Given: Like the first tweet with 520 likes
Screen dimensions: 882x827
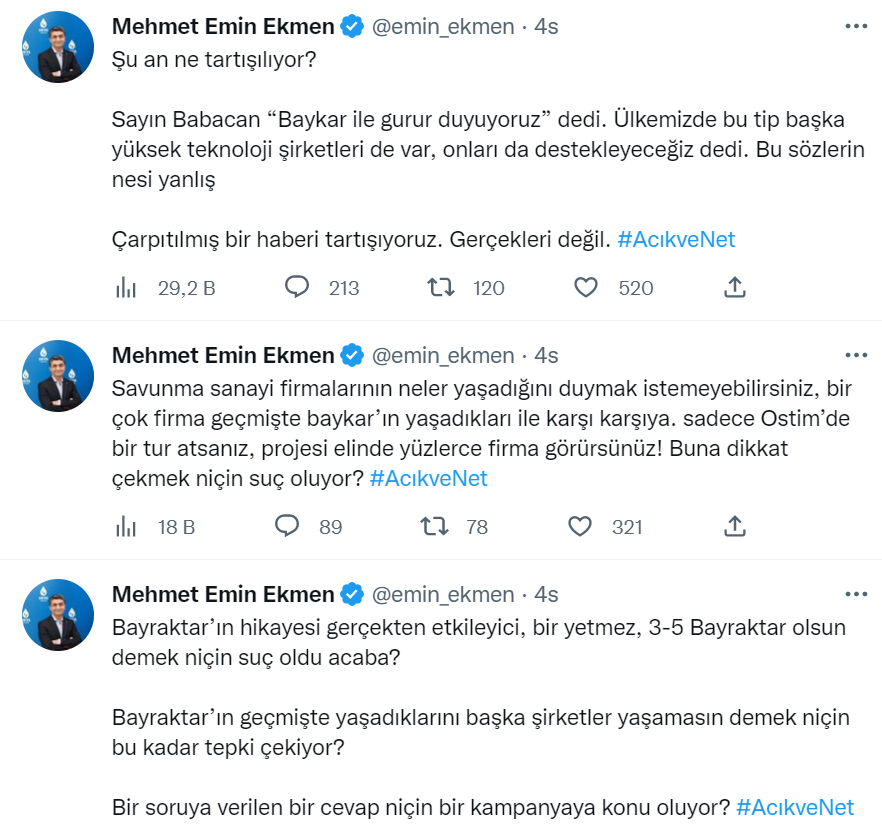Looking at the screenshot, I should point(586,288).
